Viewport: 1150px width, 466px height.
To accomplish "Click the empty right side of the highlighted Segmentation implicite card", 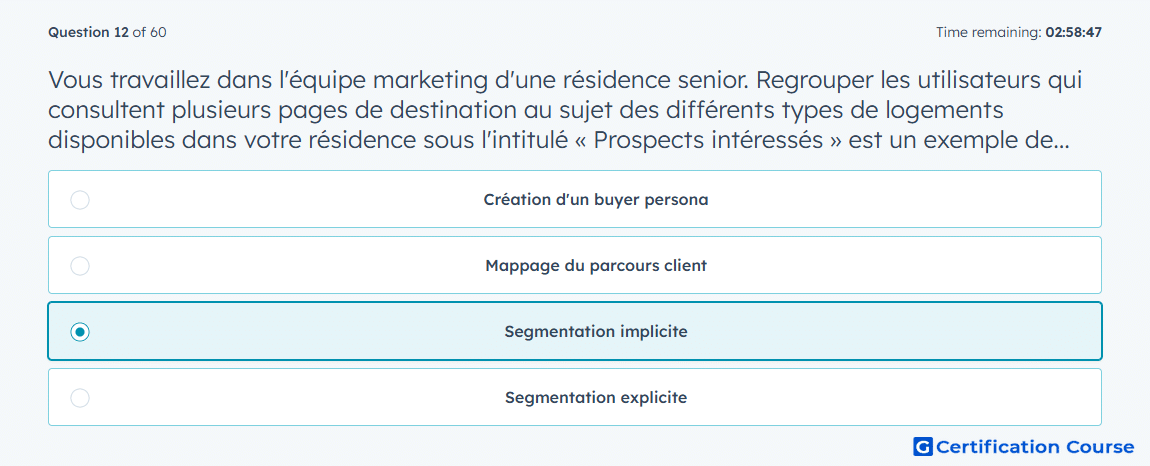I will [x=917, y=332].
